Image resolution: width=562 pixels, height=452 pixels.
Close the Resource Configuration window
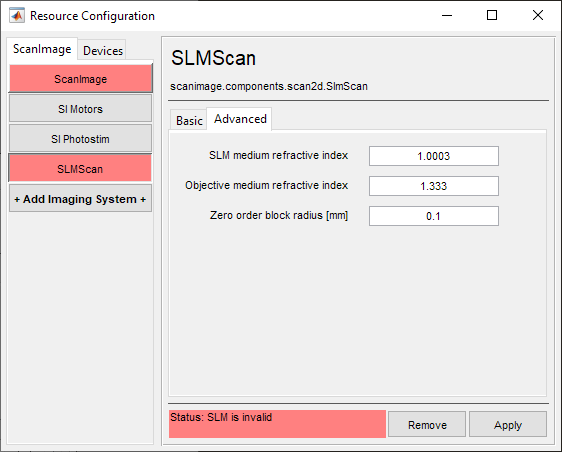coord(538,15)
